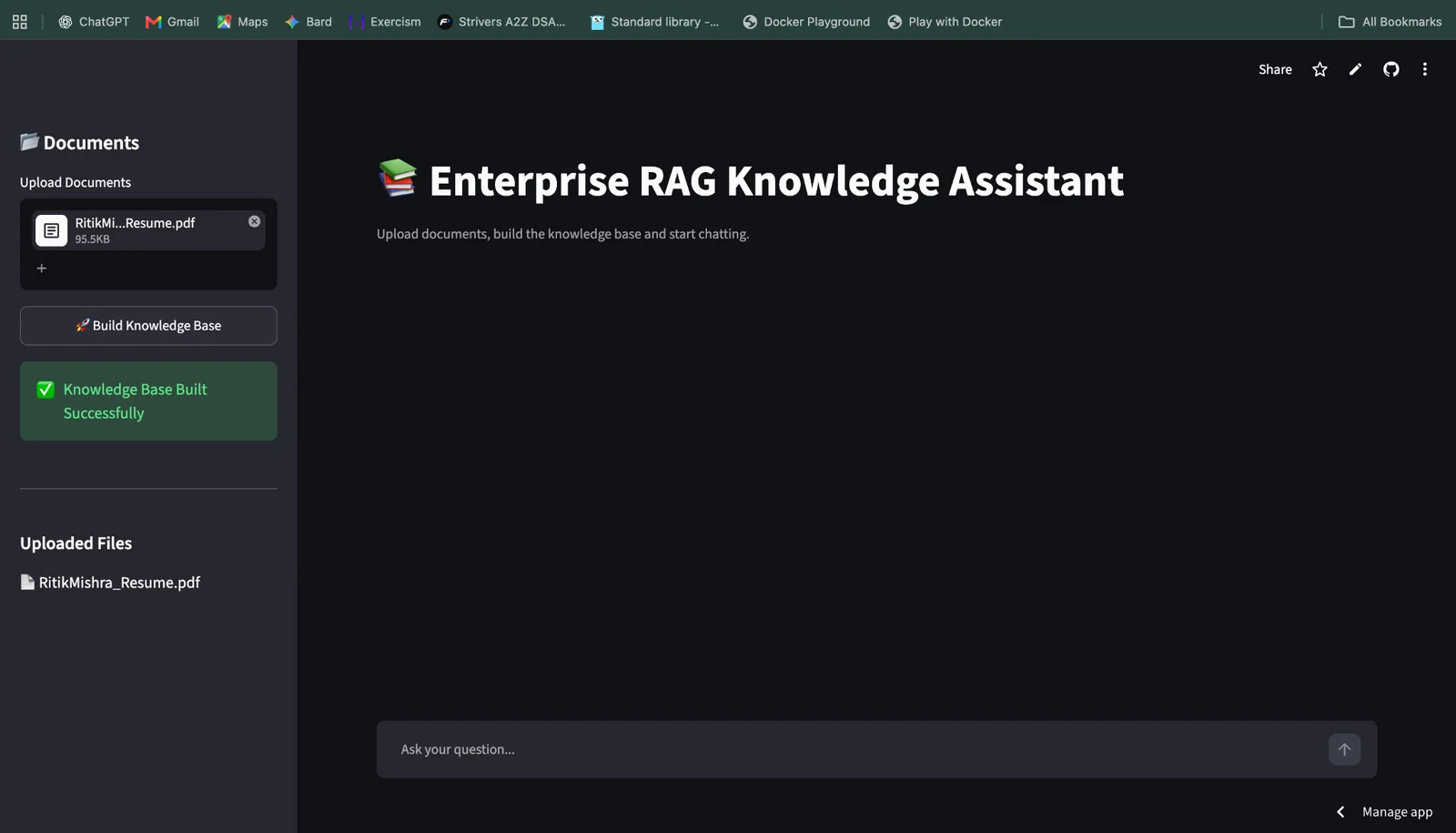
Task: Open the Gmail bookmark
Action: [x=172, y=22]
